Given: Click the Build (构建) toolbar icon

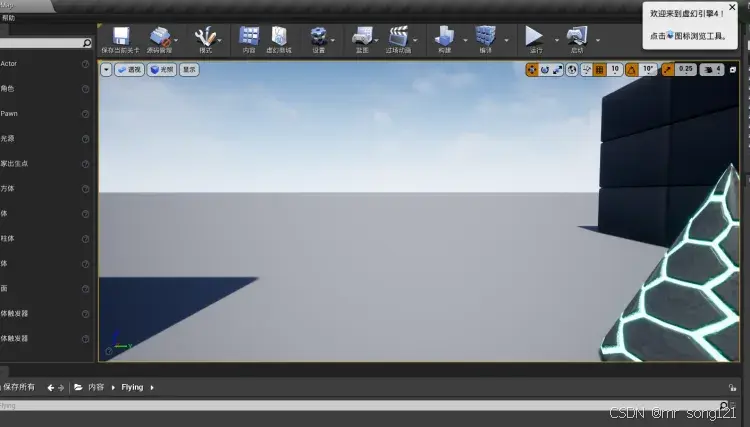Looking at the screenshot, I should [x=444, y=36].
